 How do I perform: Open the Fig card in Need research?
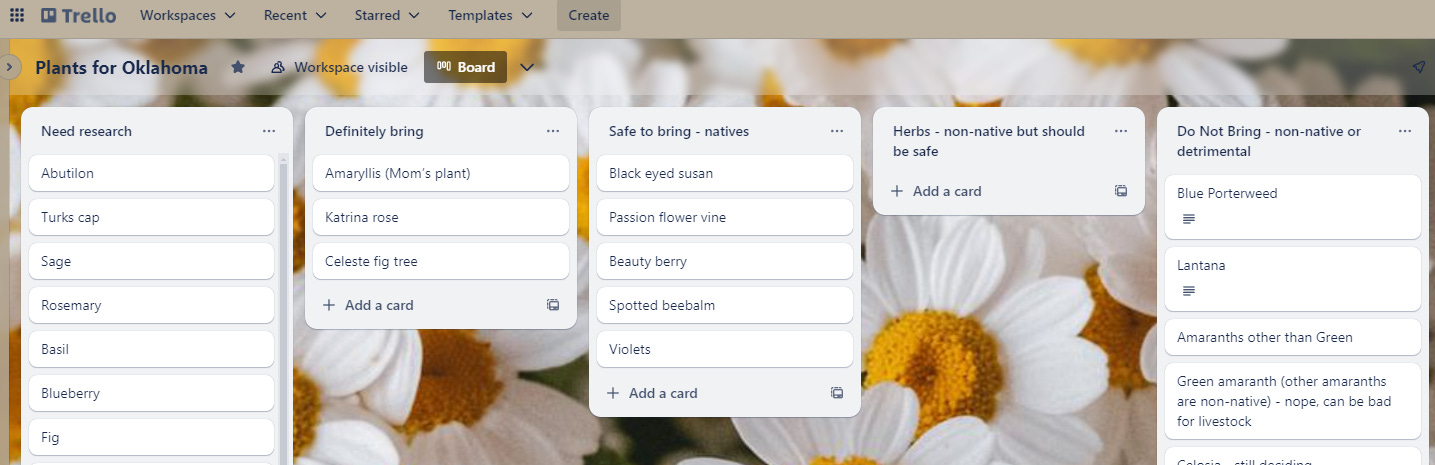(151, 437)
